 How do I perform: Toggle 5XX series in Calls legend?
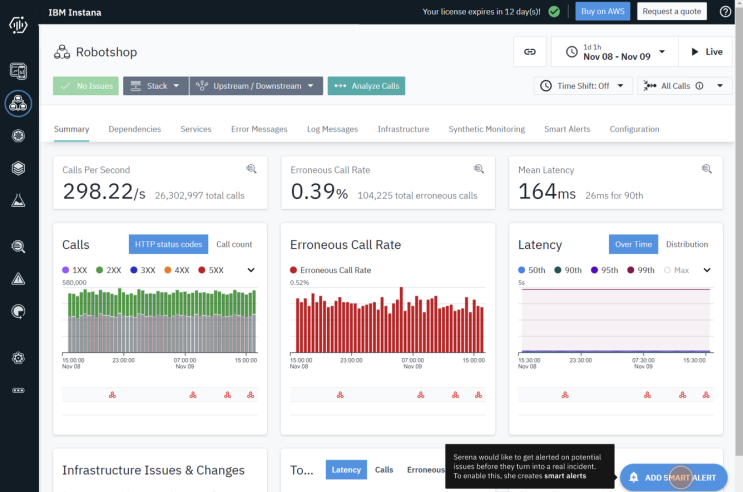[x=211, y=270]
